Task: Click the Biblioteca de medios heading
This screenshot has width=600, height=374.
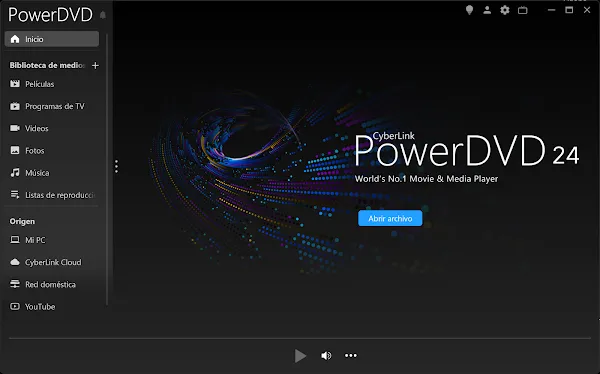Action: 47,65
